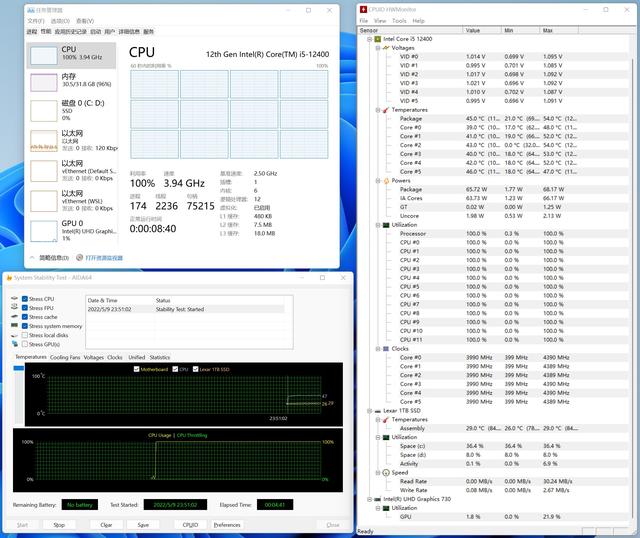Click the Stress cache chip icon
The height and width of the screenshot is (538, 640).
(14, 316)
